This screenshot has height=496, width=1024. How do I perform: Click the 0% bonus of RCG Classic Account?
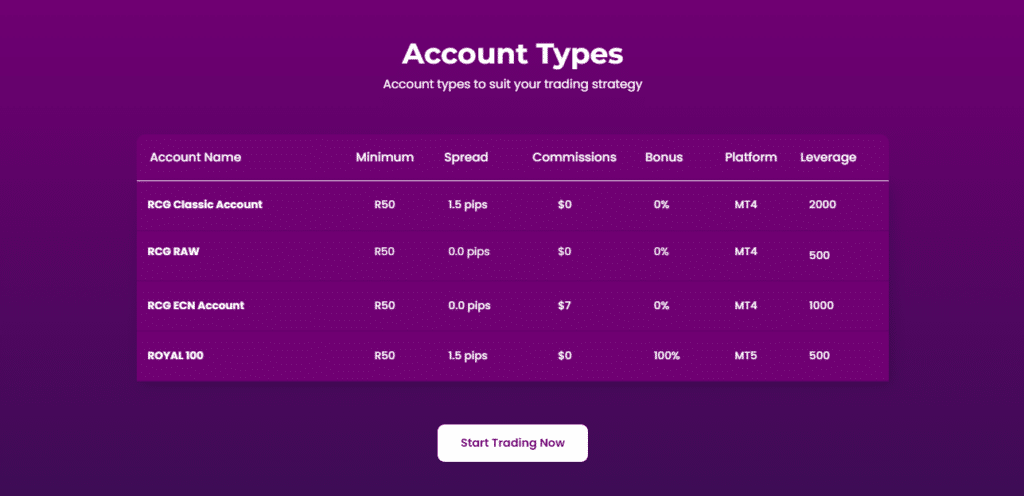point(662,204)
